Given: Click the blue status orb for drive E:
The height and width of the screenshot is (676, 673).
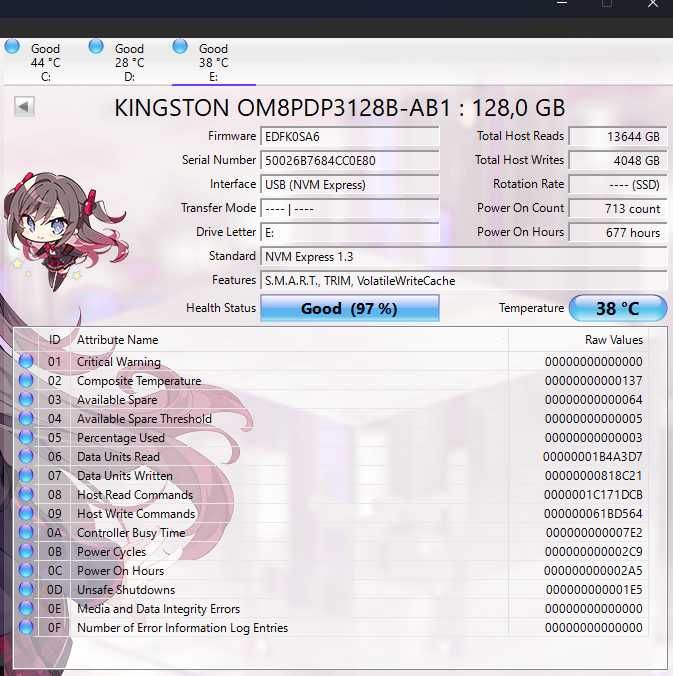Looking at the screenshot, I should 180,47.
